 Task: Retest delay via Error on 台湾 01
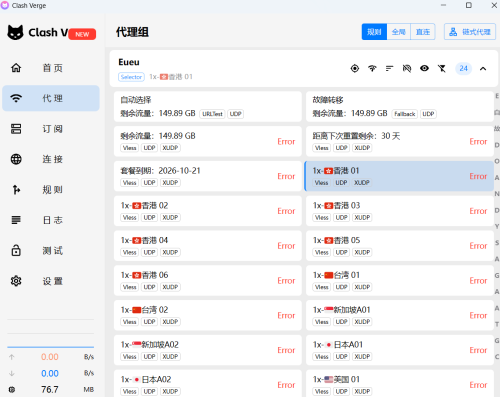point(478,281)
